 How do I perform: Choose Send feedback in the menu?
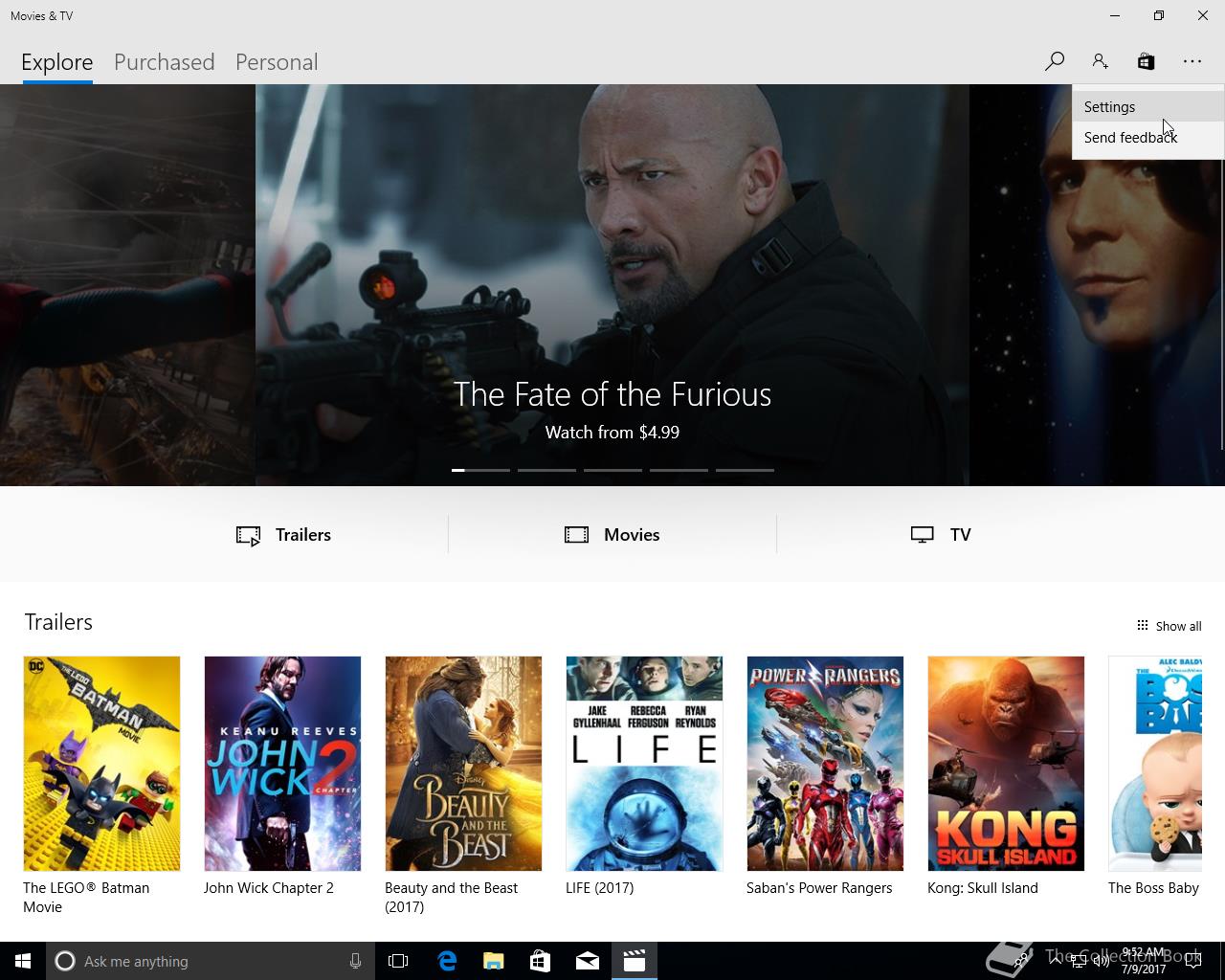1147,138
